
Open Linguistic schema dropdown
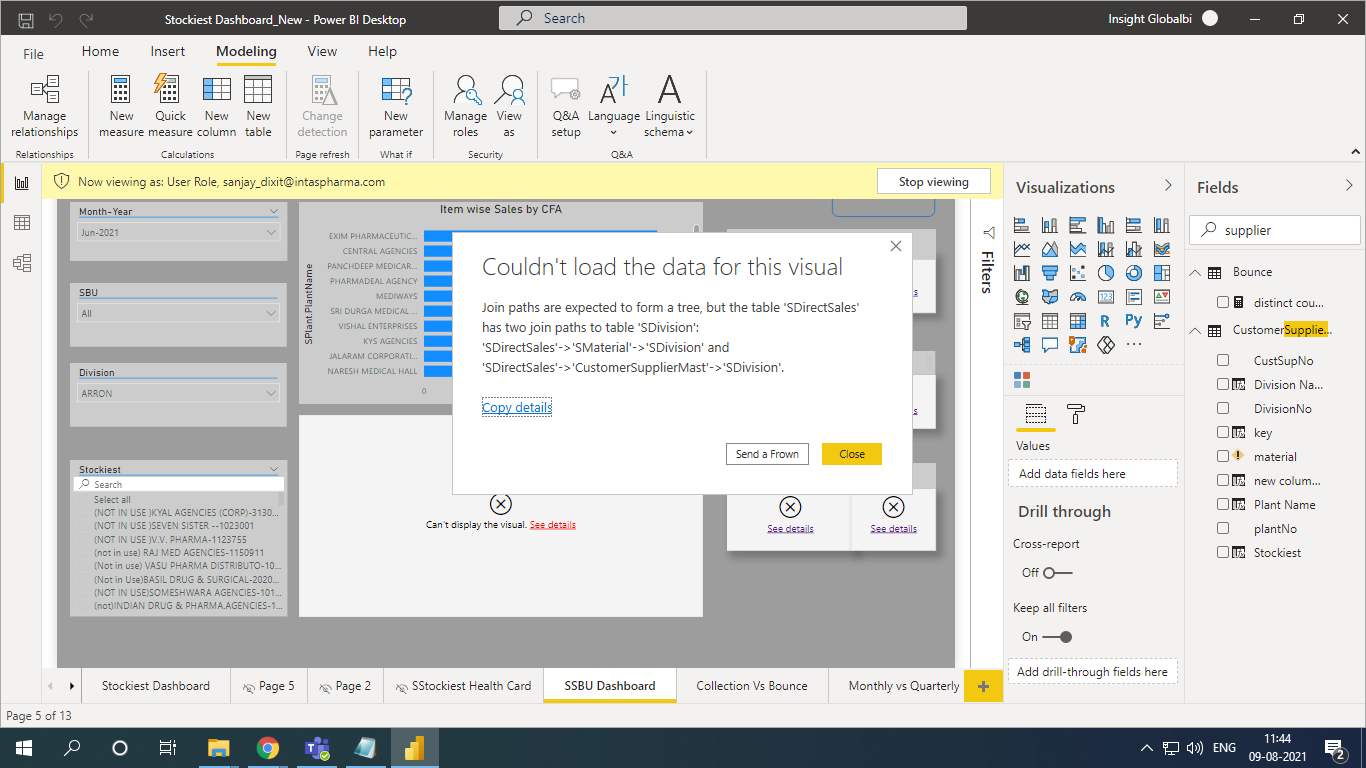click(x=669, y=108)
